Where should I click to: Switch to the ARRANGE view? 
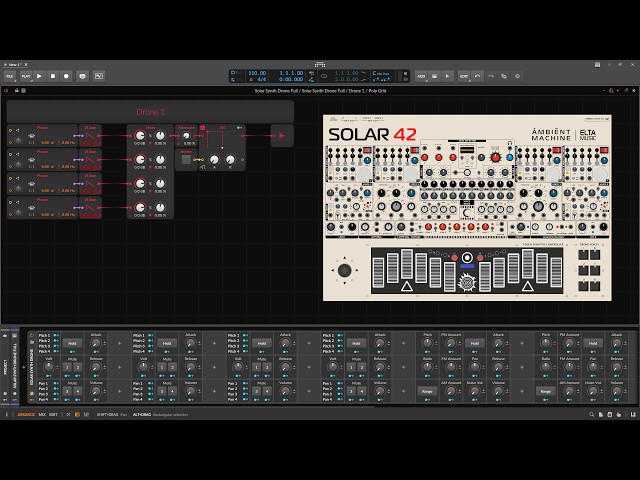[x=26, y=415]
